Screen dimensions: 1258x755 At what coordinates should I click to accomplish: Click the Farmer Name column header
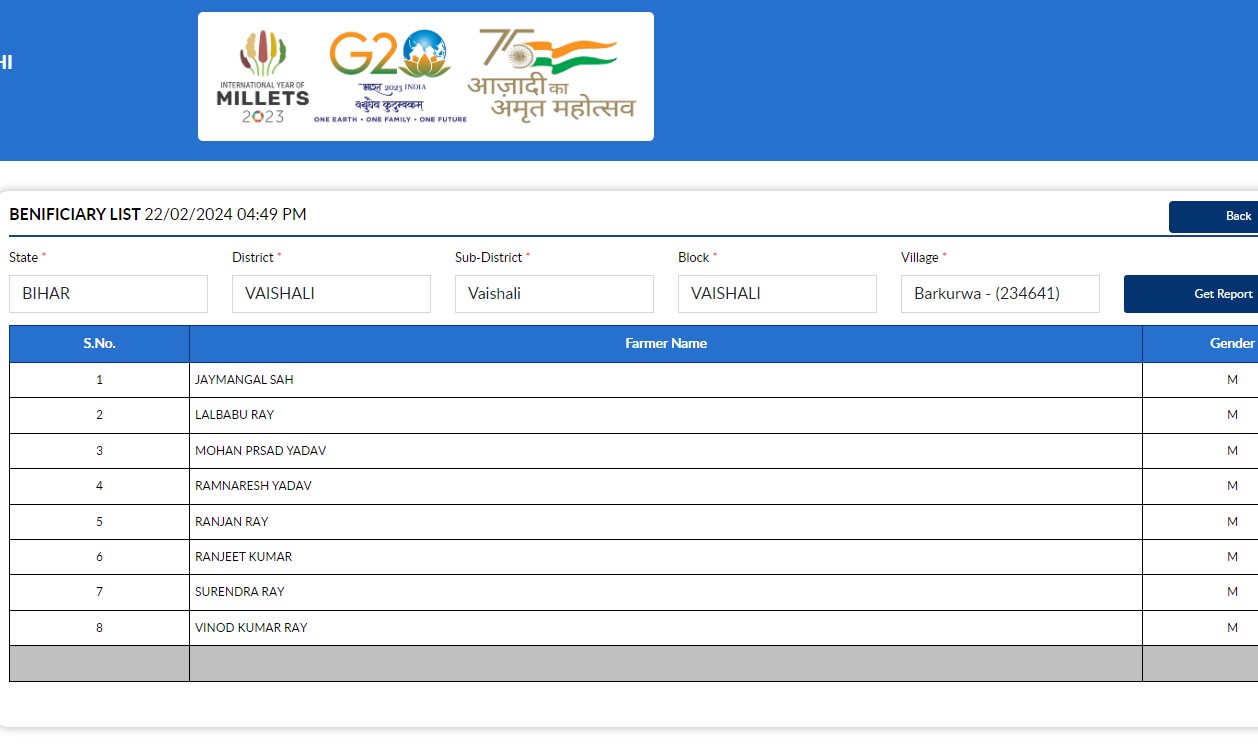click(666, 344)
